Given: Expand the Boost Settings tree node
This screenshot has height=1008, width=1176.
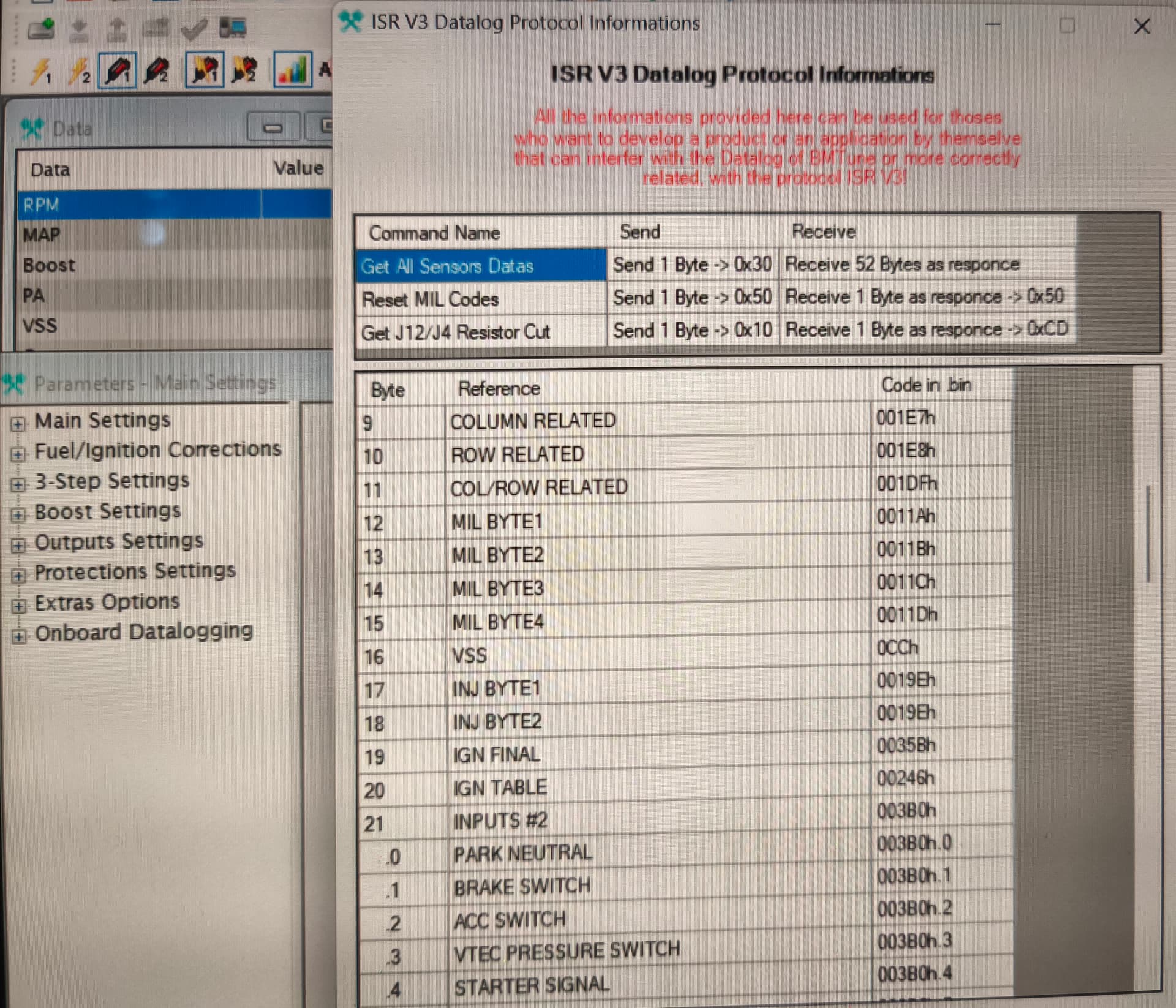Looking at the screenshot, I should point(18,514).
